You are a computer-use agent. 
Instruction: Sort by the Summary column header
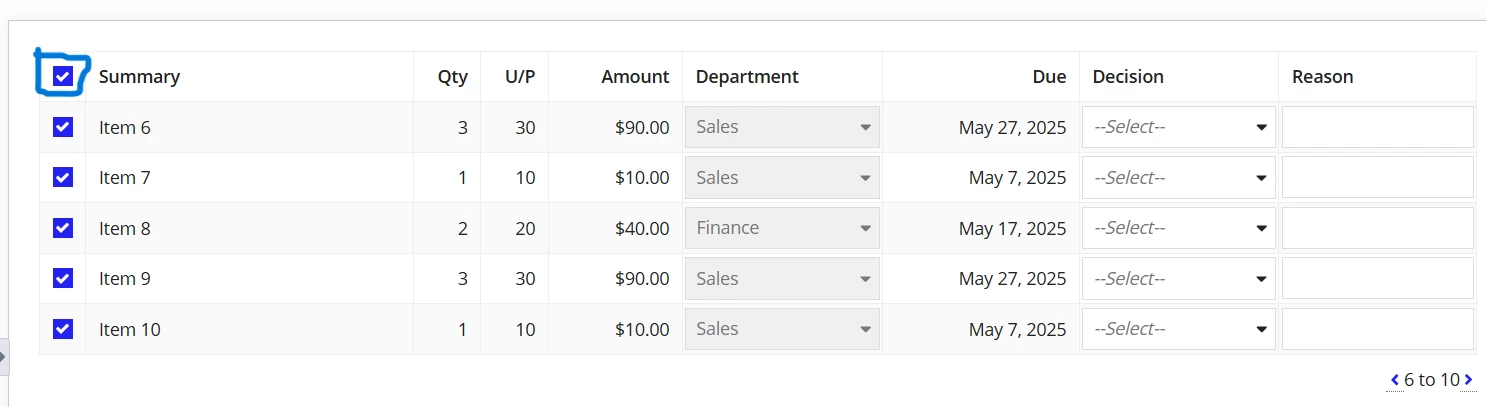click(x=139, y=77)
